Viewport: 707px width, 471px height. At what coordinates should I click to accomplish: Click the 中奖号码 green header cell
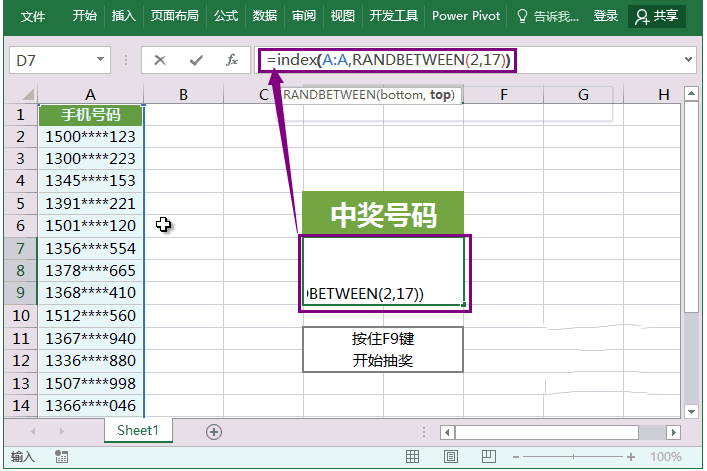383,213
